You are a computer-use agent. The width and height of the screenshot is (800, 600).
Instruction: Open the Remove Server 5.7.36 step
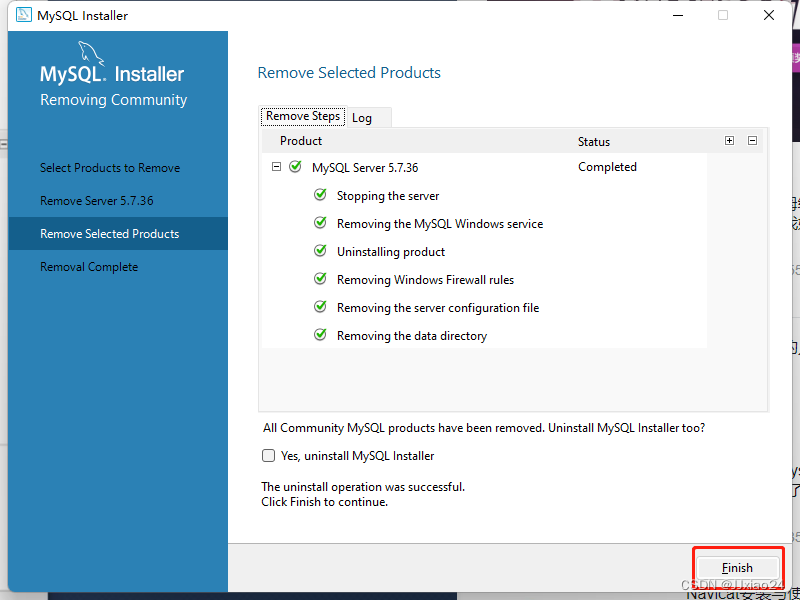[x=97, y=201]
